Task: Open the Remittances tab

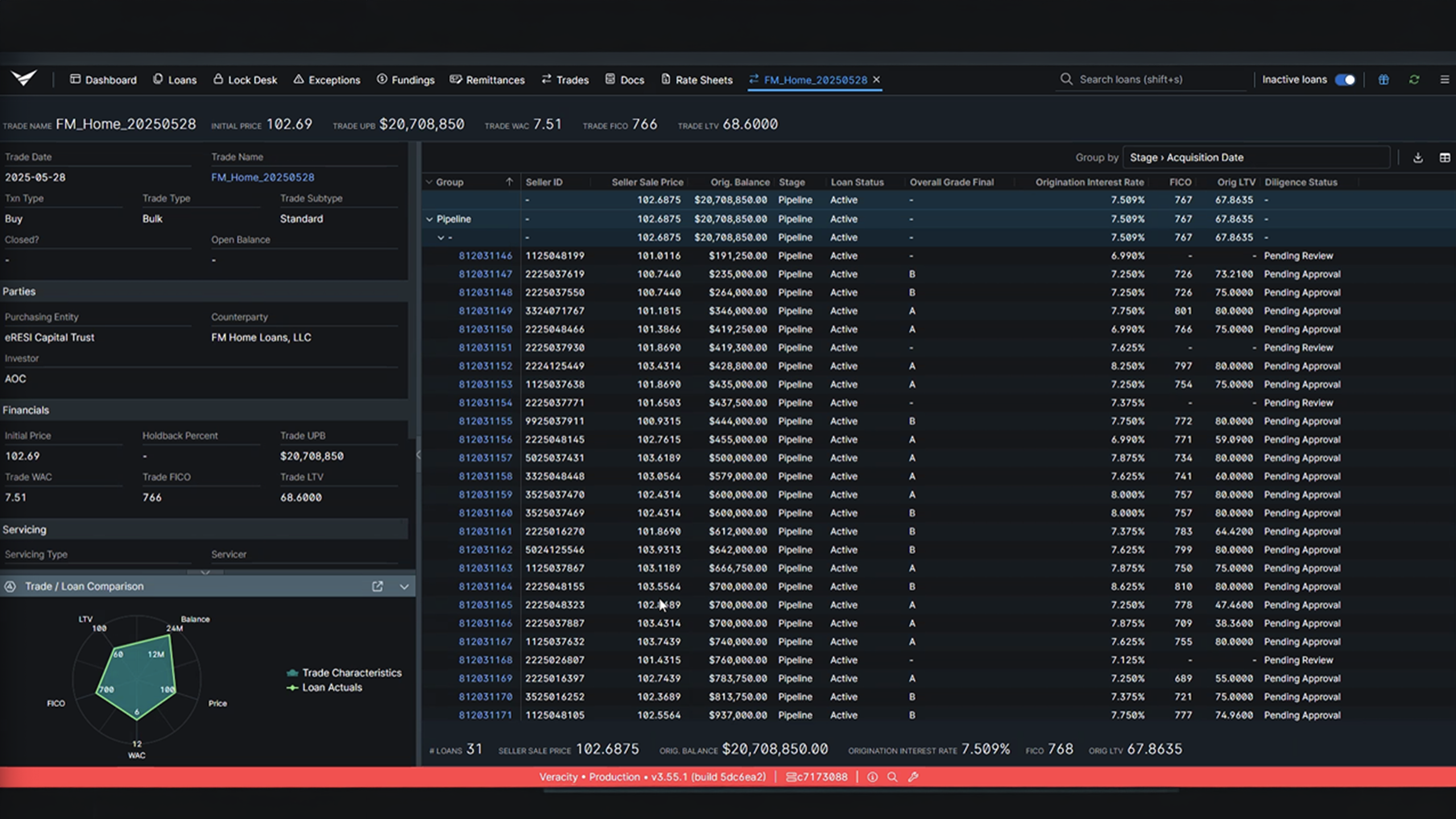Action: click(x=487, y=80)
